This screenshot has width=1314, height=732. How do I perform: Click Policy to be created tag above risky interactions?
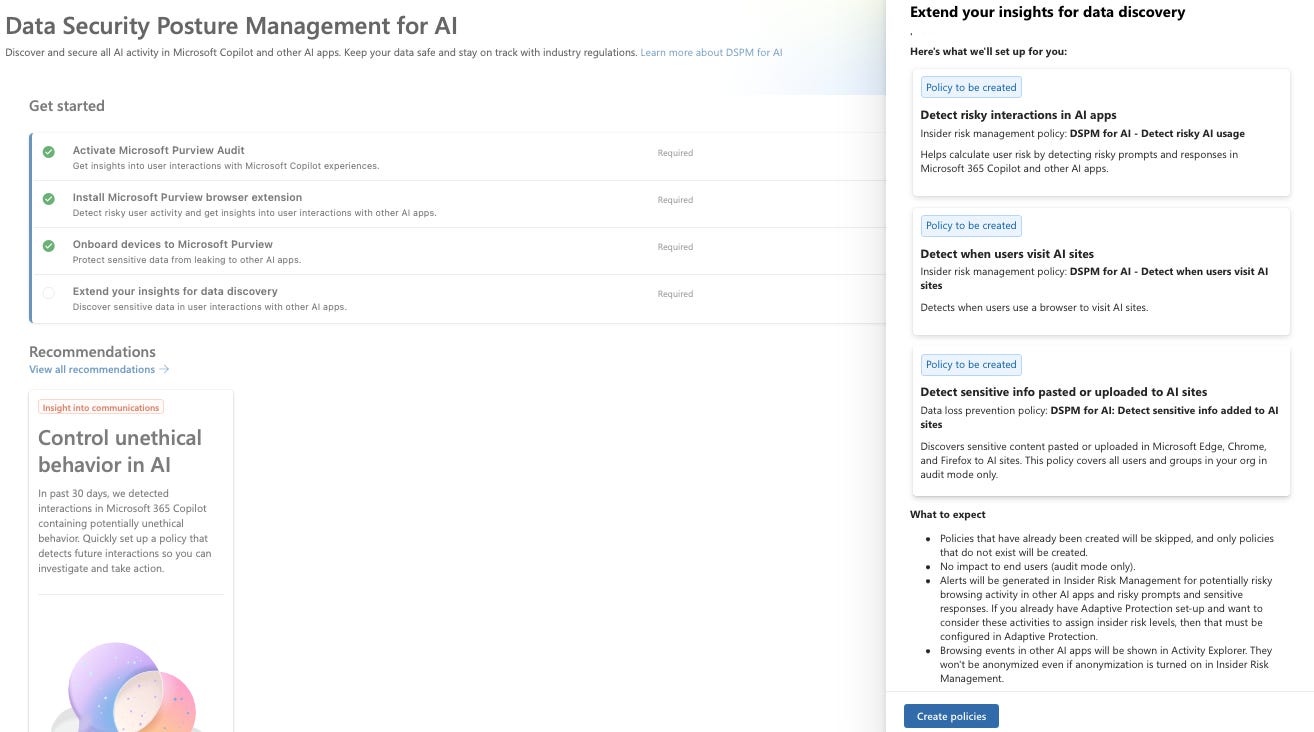pos(970,87)
